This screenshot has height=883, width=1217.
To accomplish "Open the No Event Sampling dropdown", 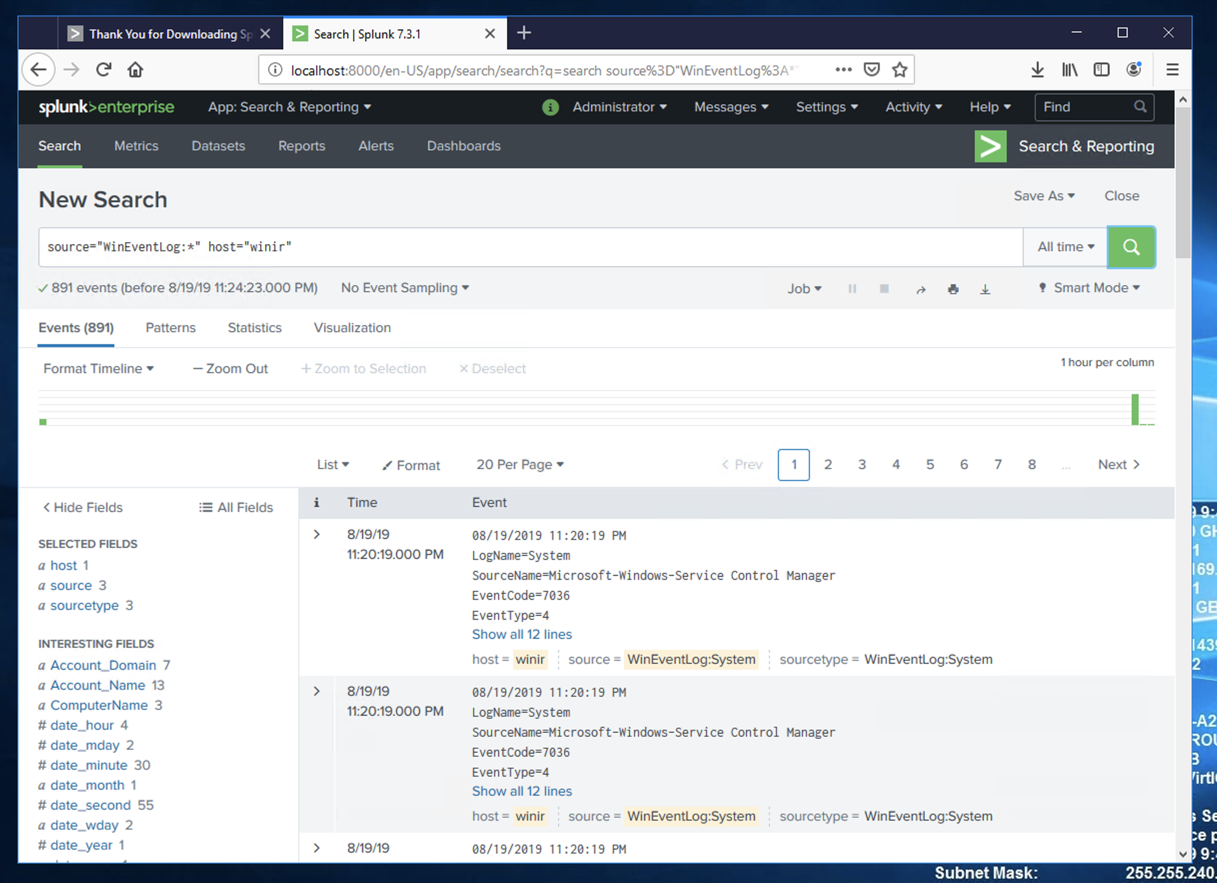I will click(x=405, y=288).
